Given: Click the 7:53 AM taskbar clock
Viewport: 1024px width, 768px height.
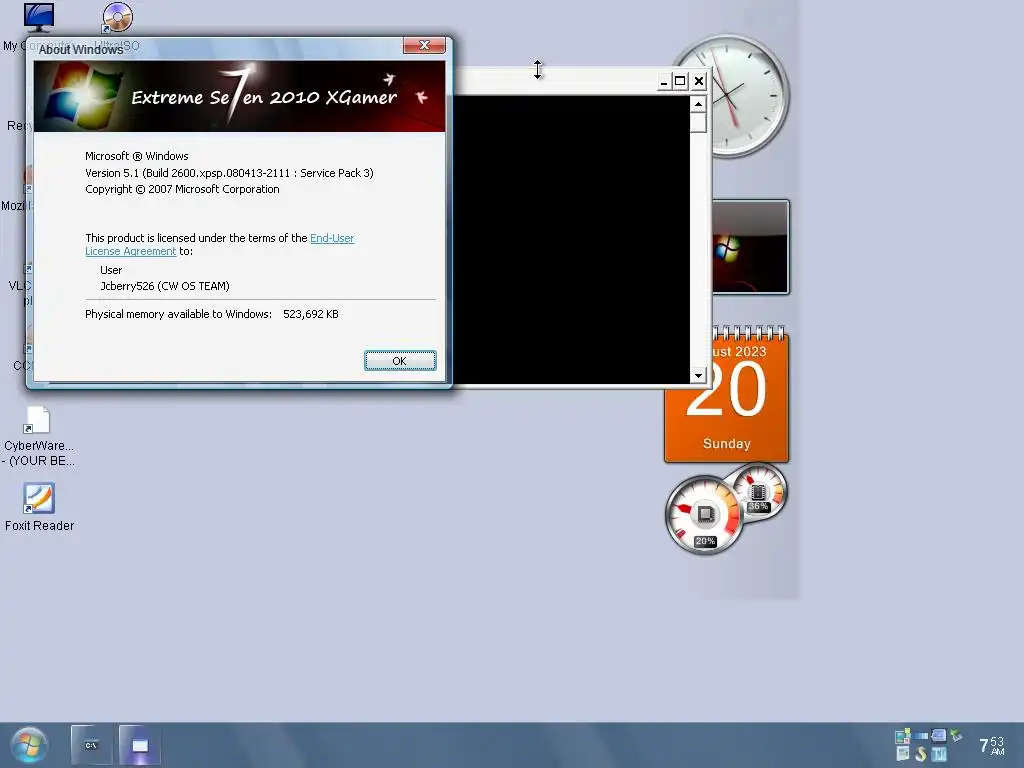Looking at the screenshot, I should click(992, 745).
